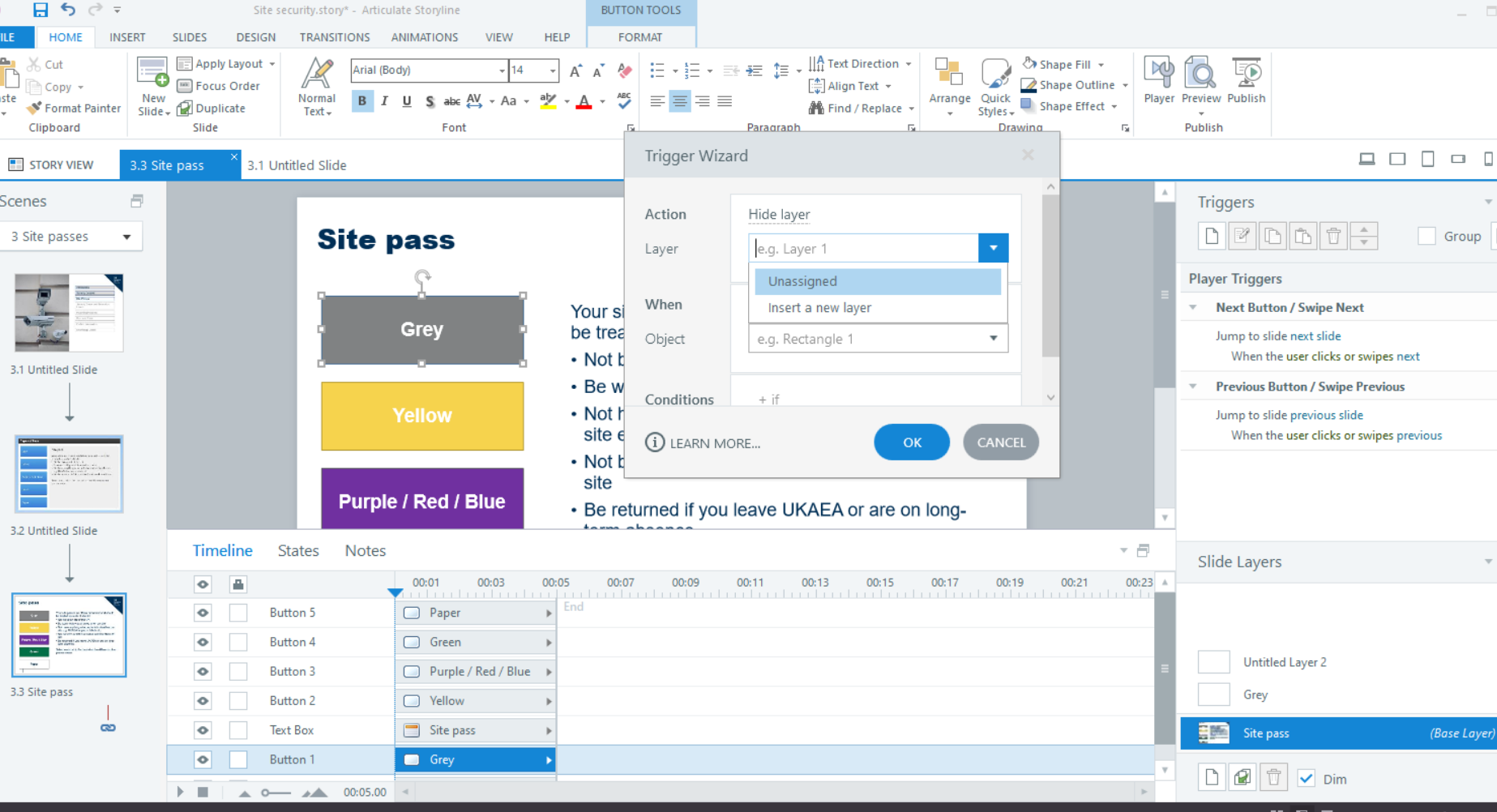
Task: Increase the font size with grow font
Action: (x=575, y=71)
